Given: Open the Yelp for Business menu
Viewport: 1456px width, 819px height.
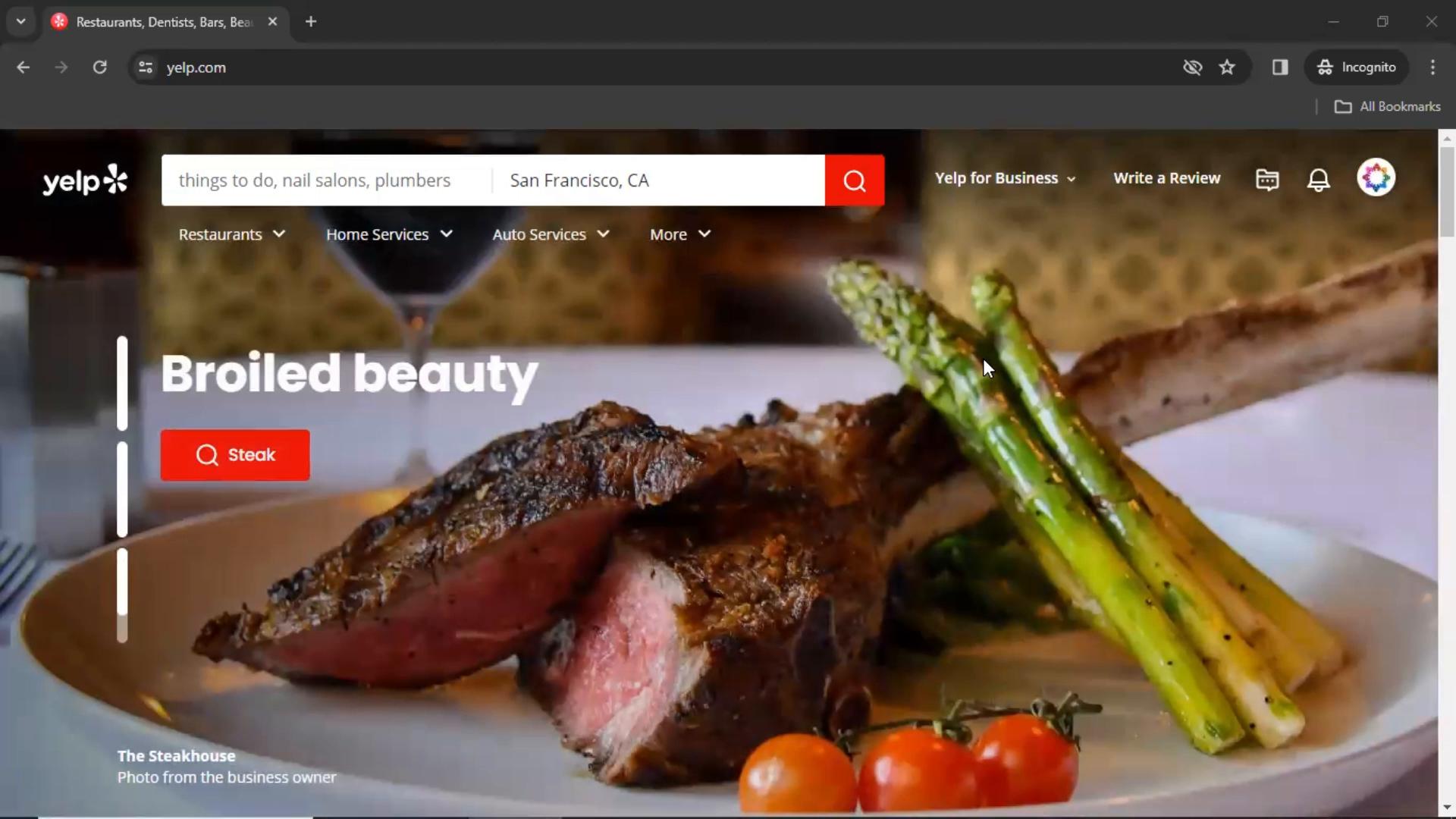Looking at the screenshot, I should (1004, 178).
